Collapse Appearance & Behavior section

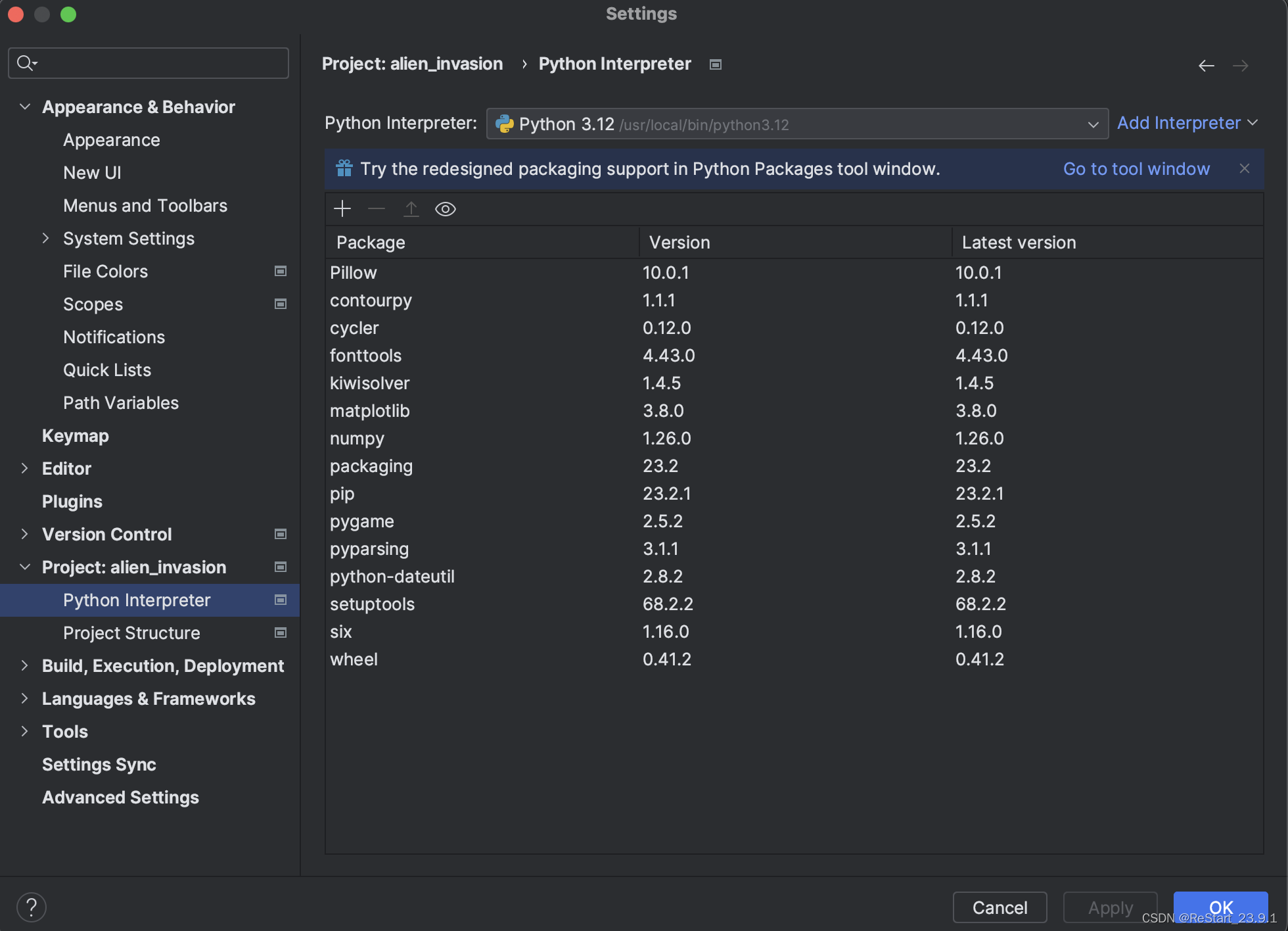pos(25,107)
